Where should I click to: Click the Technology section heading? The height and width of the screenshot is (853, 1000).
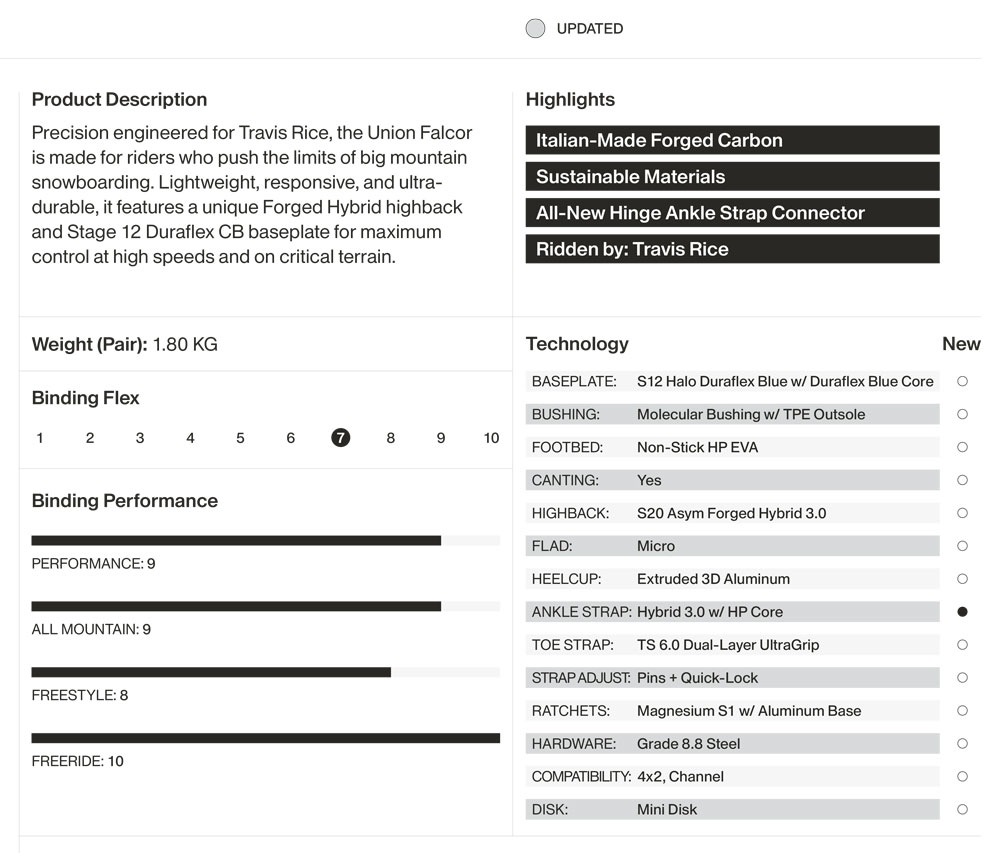[x=577, y=344]
